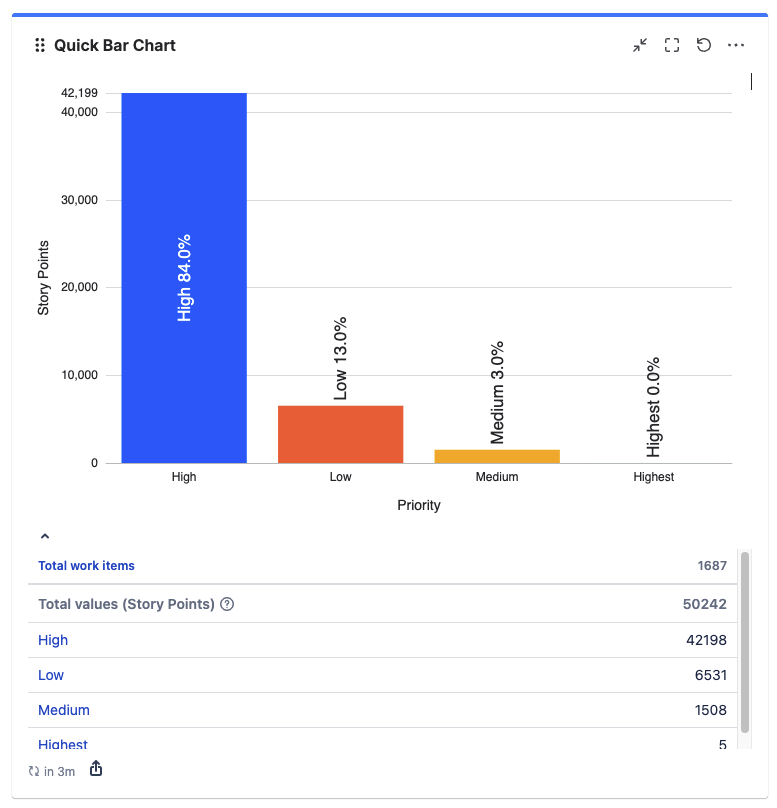Expand details for the Medium priority row
777x808 pixels.
(x=64, y=710)
